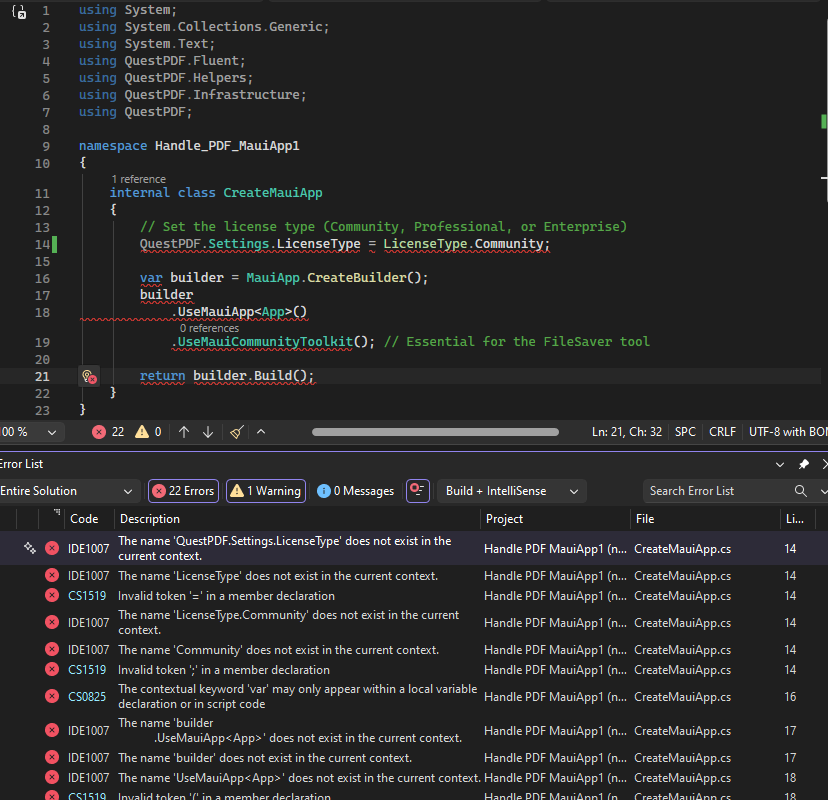828x800 pixels.
Task: Open the CS0825 error code link
Action: [87, 697]
